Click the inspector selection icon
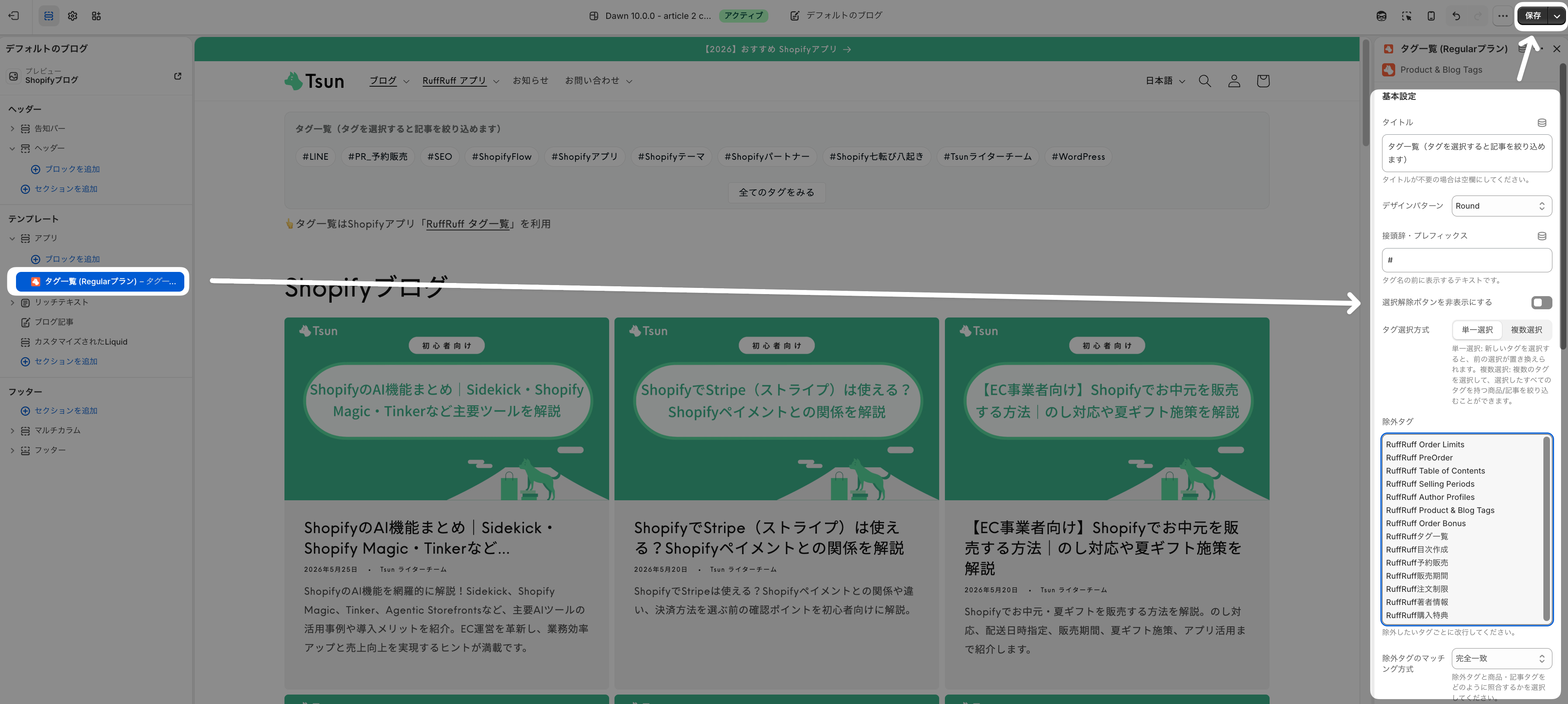 coord(1406,16)
